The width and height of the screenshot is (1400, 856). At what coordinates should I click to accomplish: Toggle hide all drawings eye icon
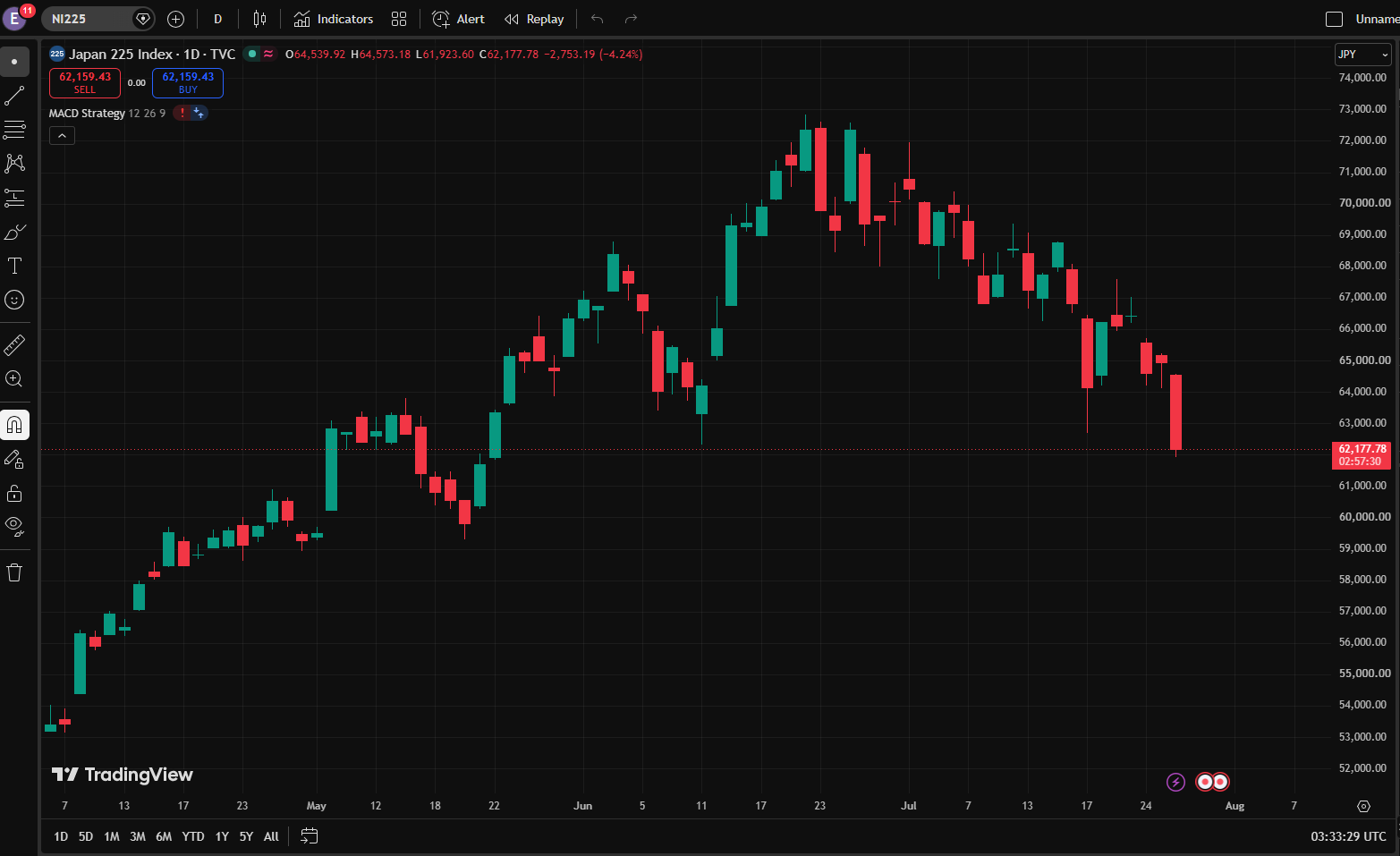click(14, 527)
